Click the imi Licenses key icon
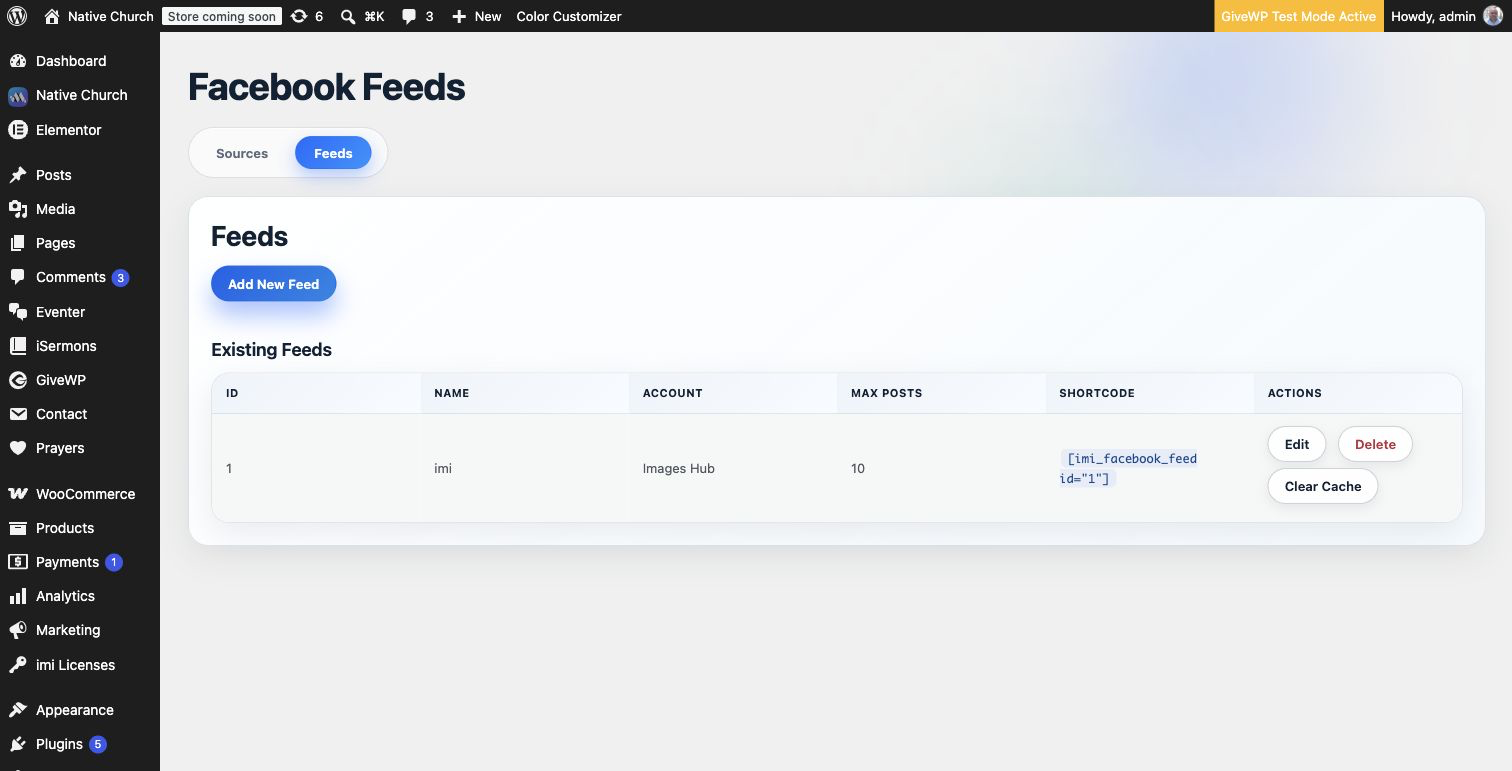The height and width of the screenshot is (771, 1512). click(x=18, y=665)
